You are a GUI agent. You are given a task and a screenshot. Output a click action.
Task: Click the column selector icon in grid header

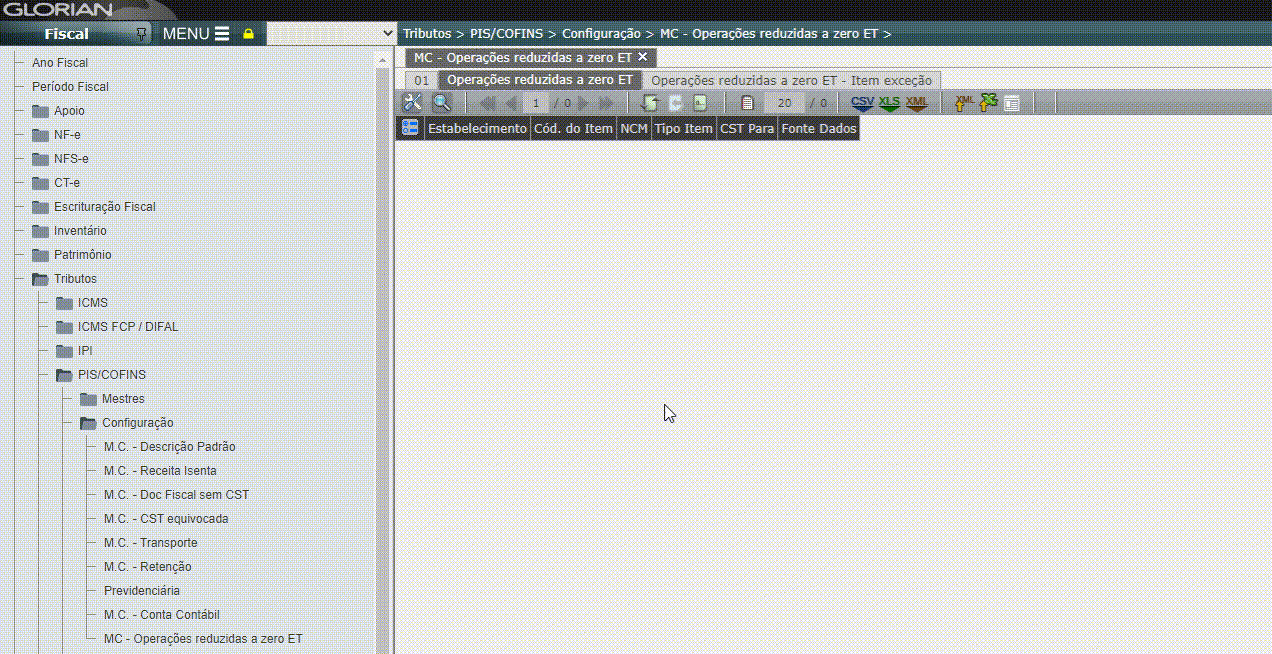pyautogui.click(x=409, y=128)
